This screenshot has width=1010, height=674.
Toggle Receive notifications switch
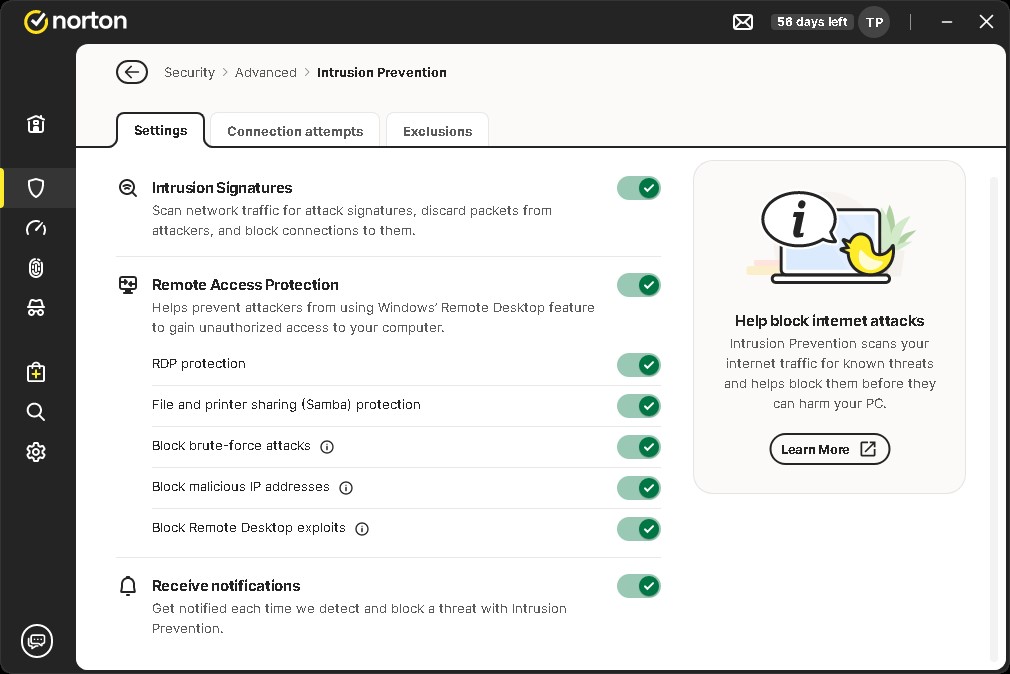point(638,586)
